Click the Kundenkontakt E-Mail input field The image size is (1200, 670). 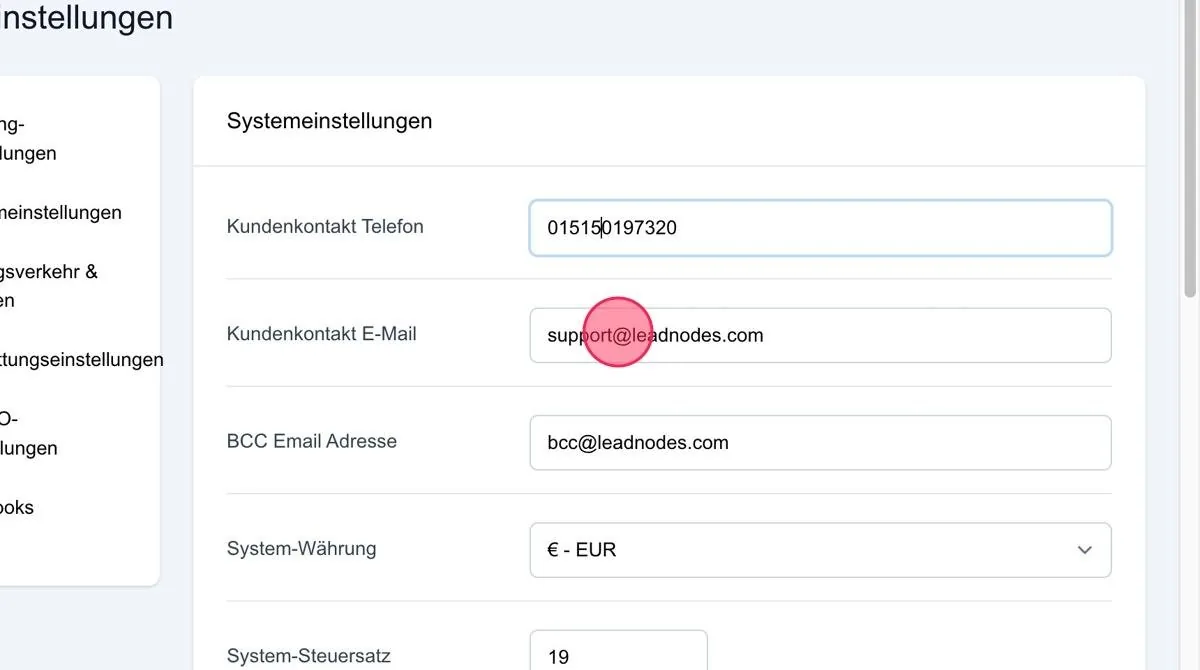(x=820, y=335)
